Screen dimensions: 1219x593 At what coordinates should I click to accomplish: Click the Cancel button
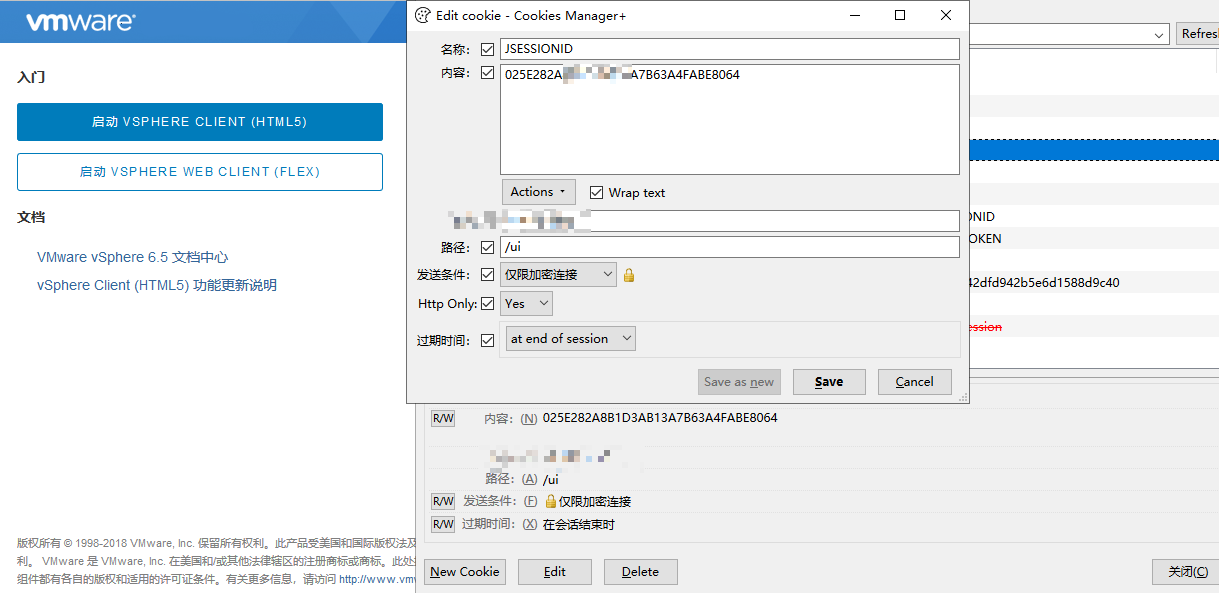915,382
